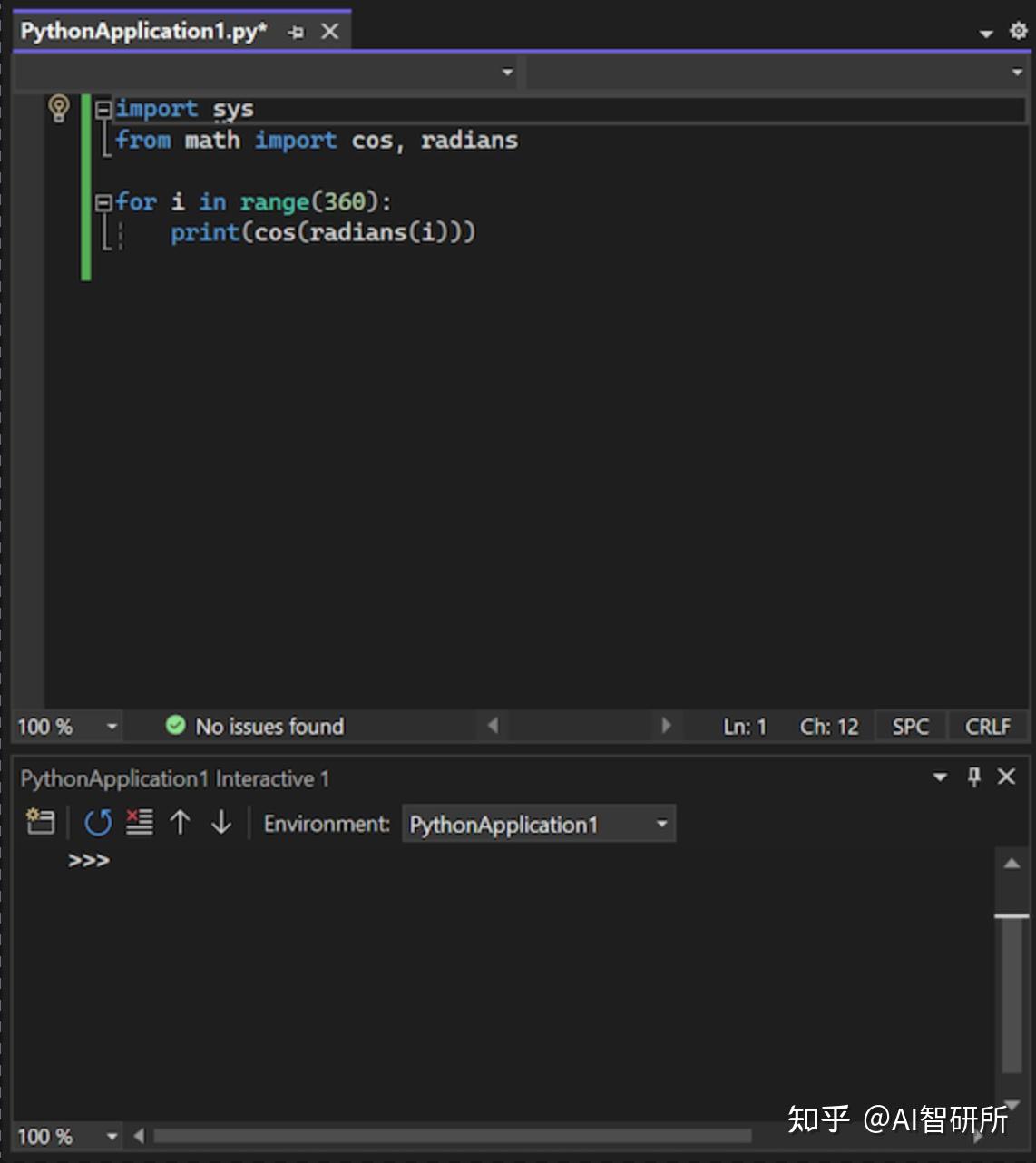Click the SPC indentation indicator
Viewport: 1036px width, 1163px height.
[910, 726]
